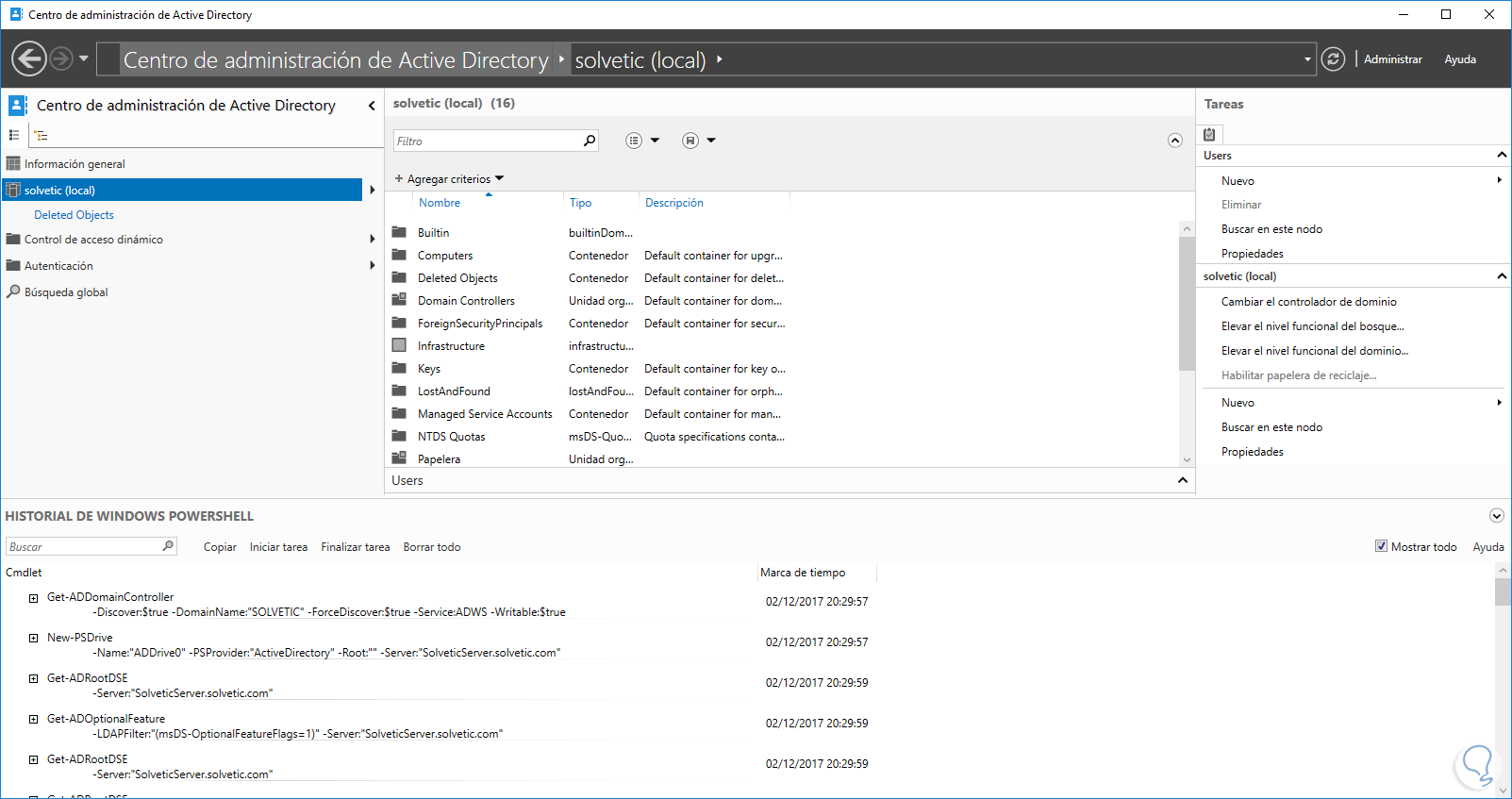The width and height of the screenshot is (1512, 799).
Task: Expand Autenticación submenu arrow
Action: pyautogui.click(x=373, y=265)
